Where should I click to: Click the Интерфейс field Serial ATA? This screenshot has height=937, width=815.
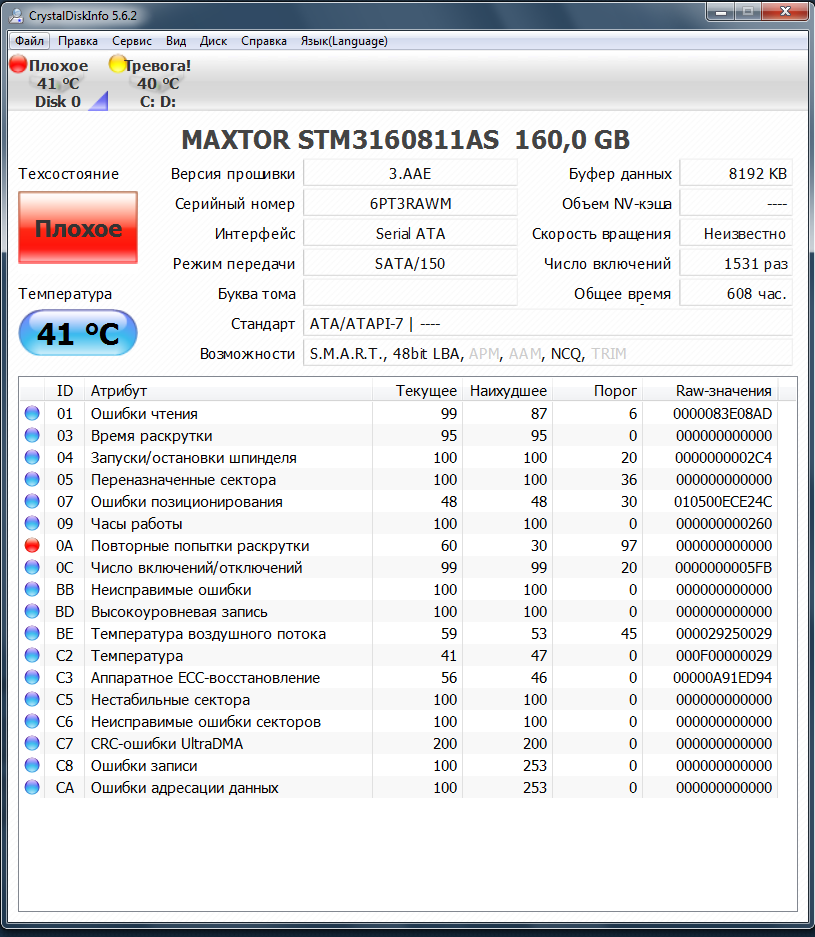(x=410, y=233)
